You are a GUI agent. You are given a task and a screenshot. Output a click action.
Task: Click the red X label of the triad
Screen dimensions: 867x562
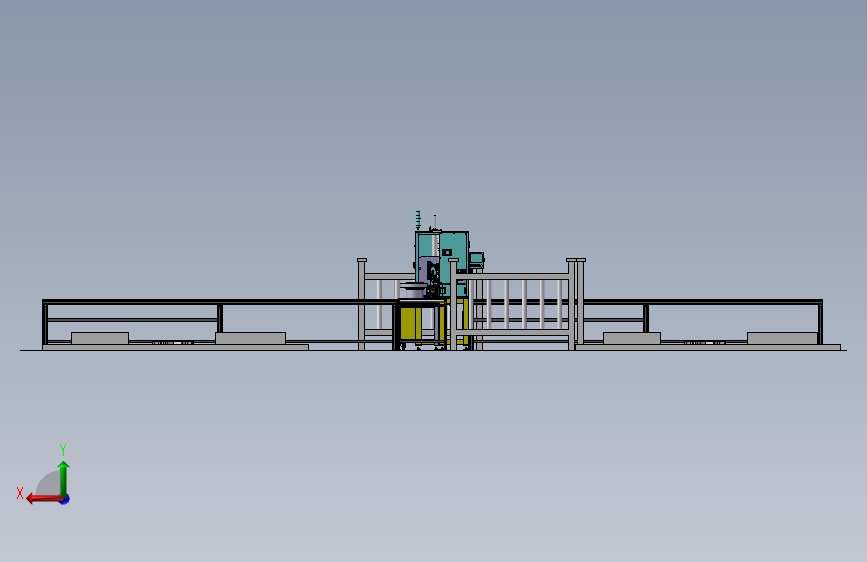point(20,493)
